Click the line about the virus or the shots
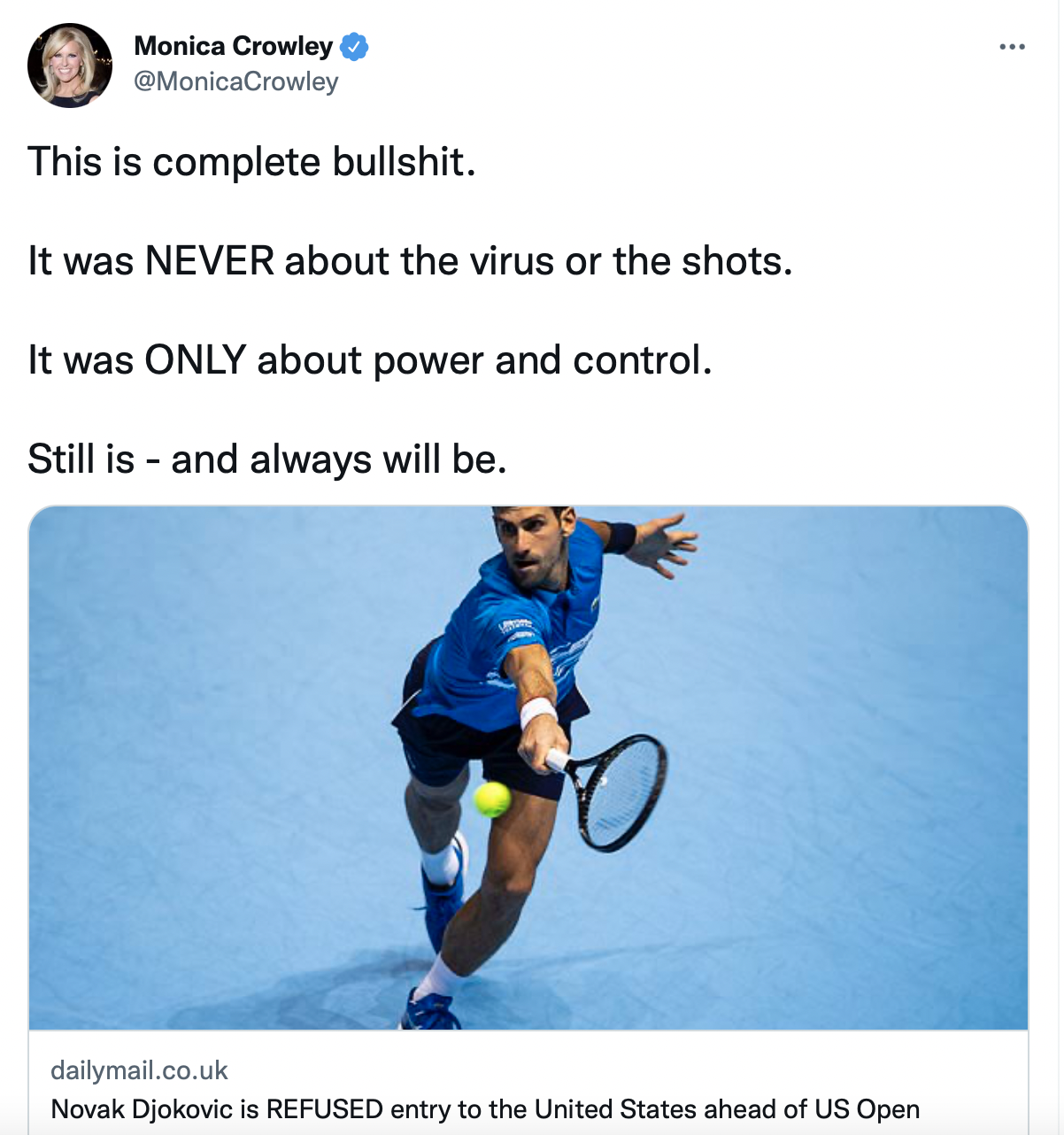This screenshot has width=1064, height=1135. pos(410,261)
